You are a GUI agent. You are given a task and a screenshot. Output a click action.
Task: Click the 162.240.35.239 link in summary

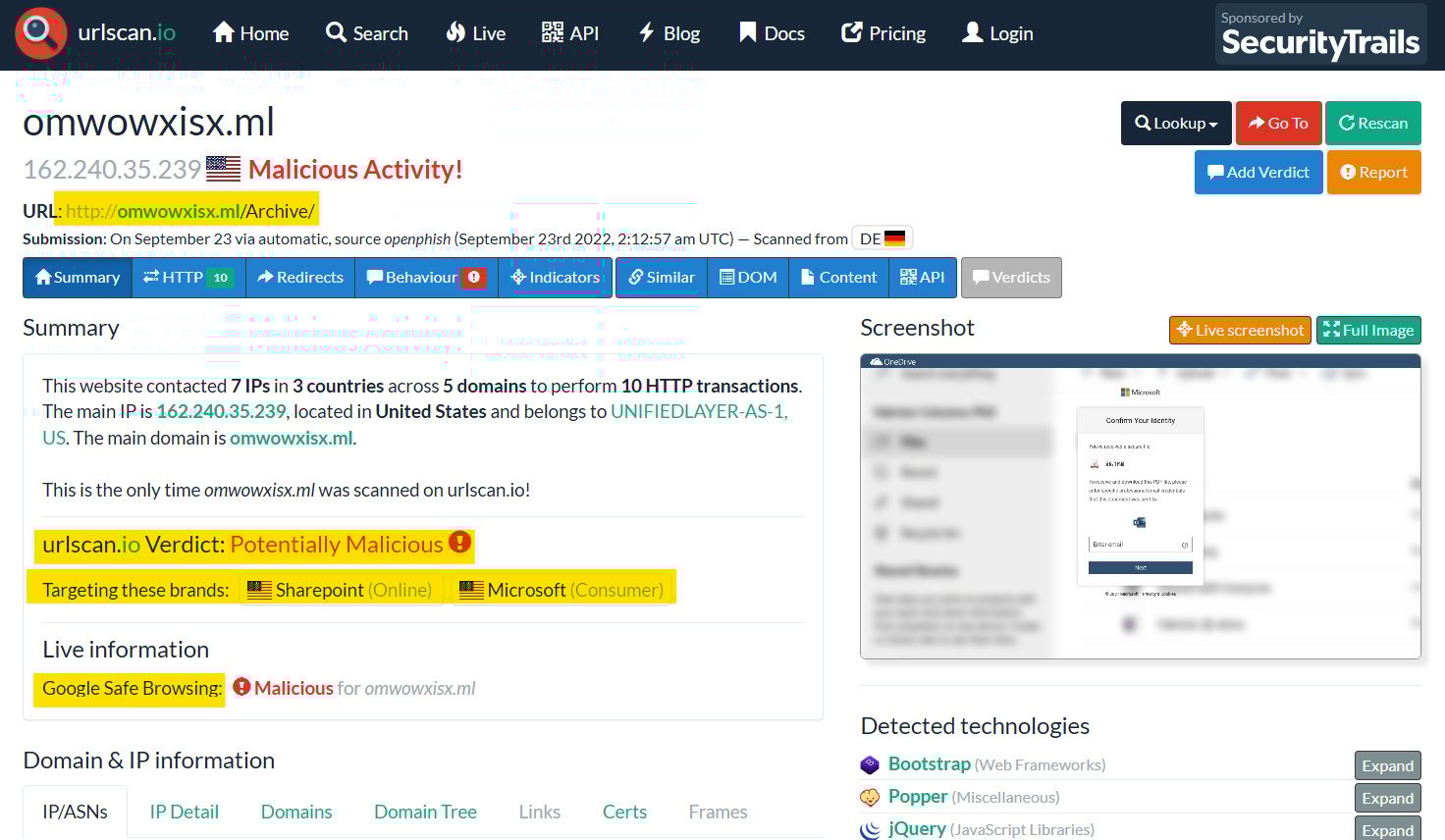(x=222, y=411)
